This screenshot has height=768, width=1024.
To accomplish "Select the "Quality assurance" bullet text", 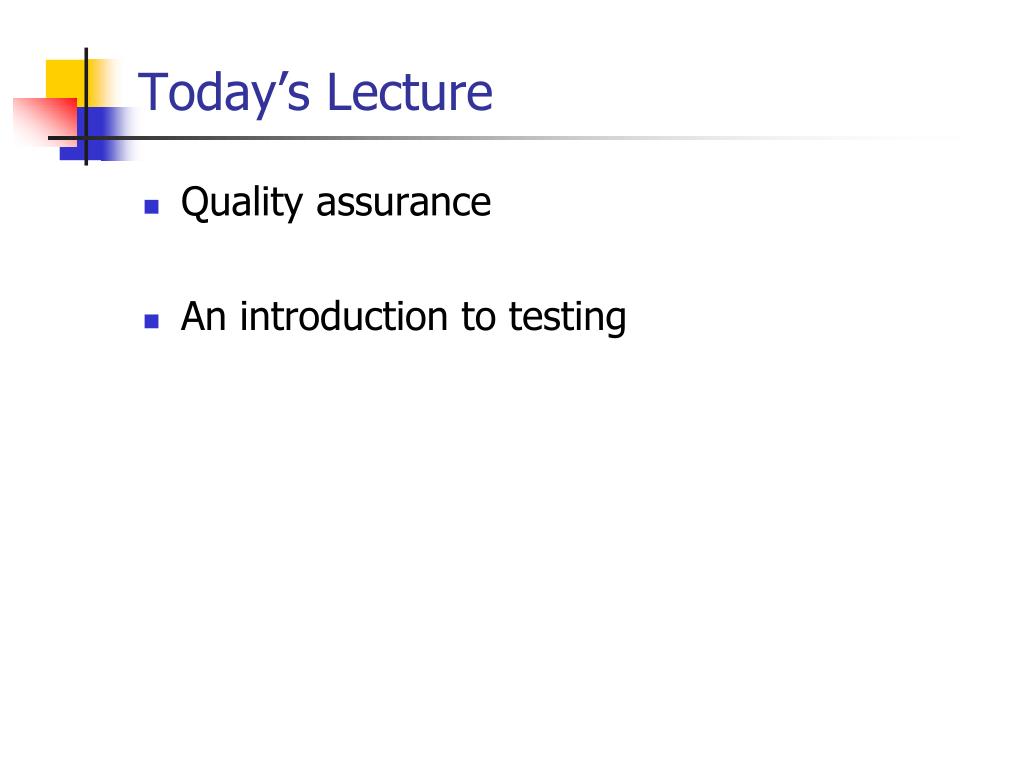I will click(336, 202).
